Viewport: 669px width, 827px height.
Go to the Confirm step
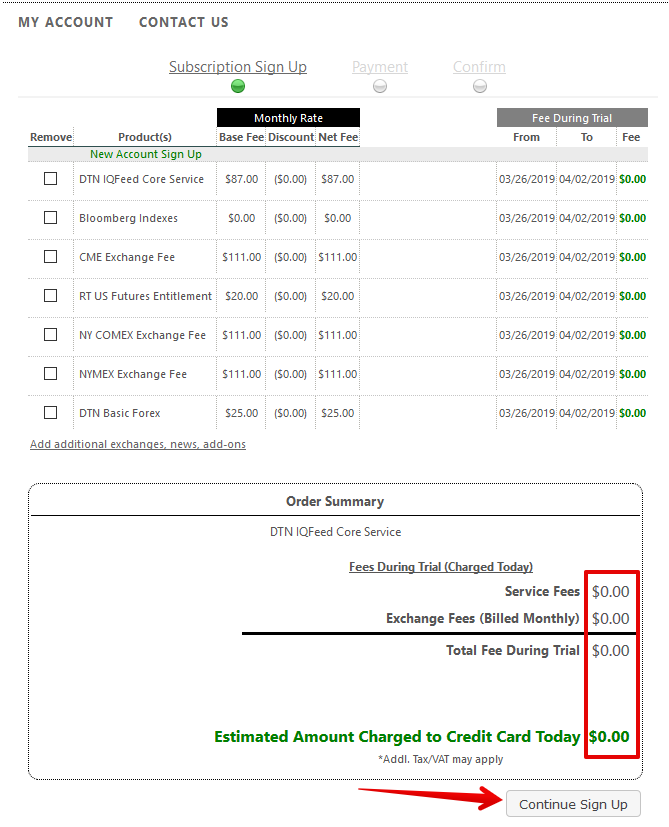tap(479, 67)
